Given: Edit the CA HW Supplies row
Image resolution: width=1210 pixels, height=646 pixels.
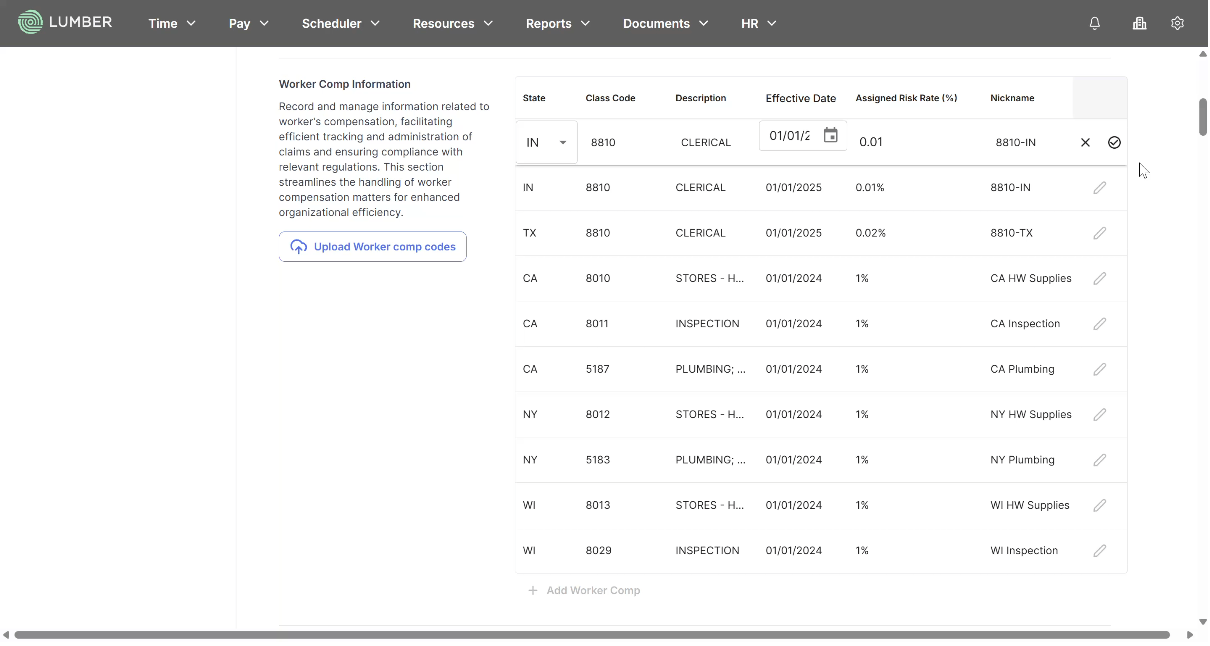Looking at the screenshot, I should pos(1100,279).
